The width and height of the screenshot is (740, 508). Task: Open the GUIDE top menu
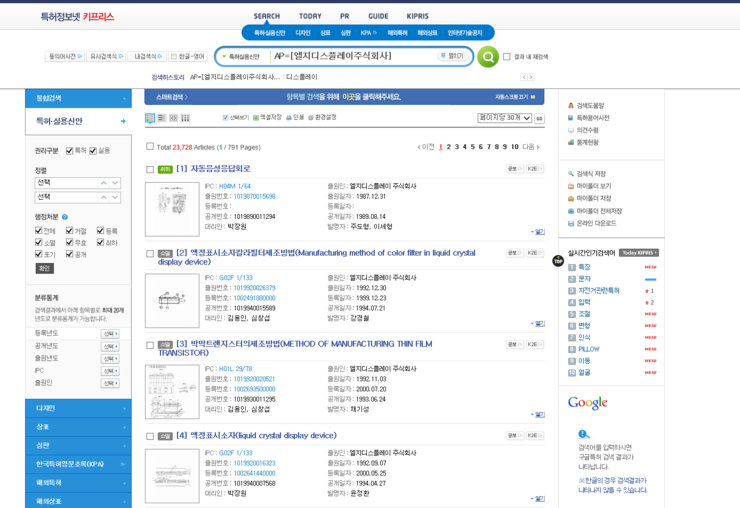pyautogui.click(x=378, y=16)
